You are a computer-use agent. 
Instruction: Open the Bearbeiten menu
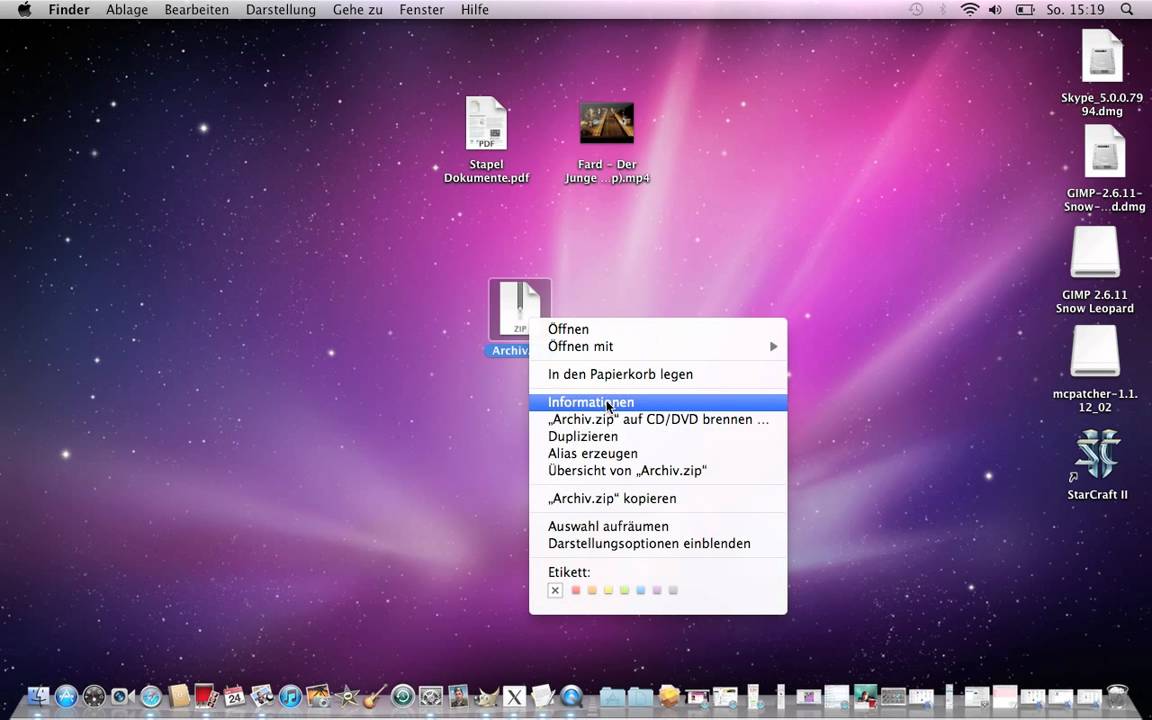[x=196, y=10]
